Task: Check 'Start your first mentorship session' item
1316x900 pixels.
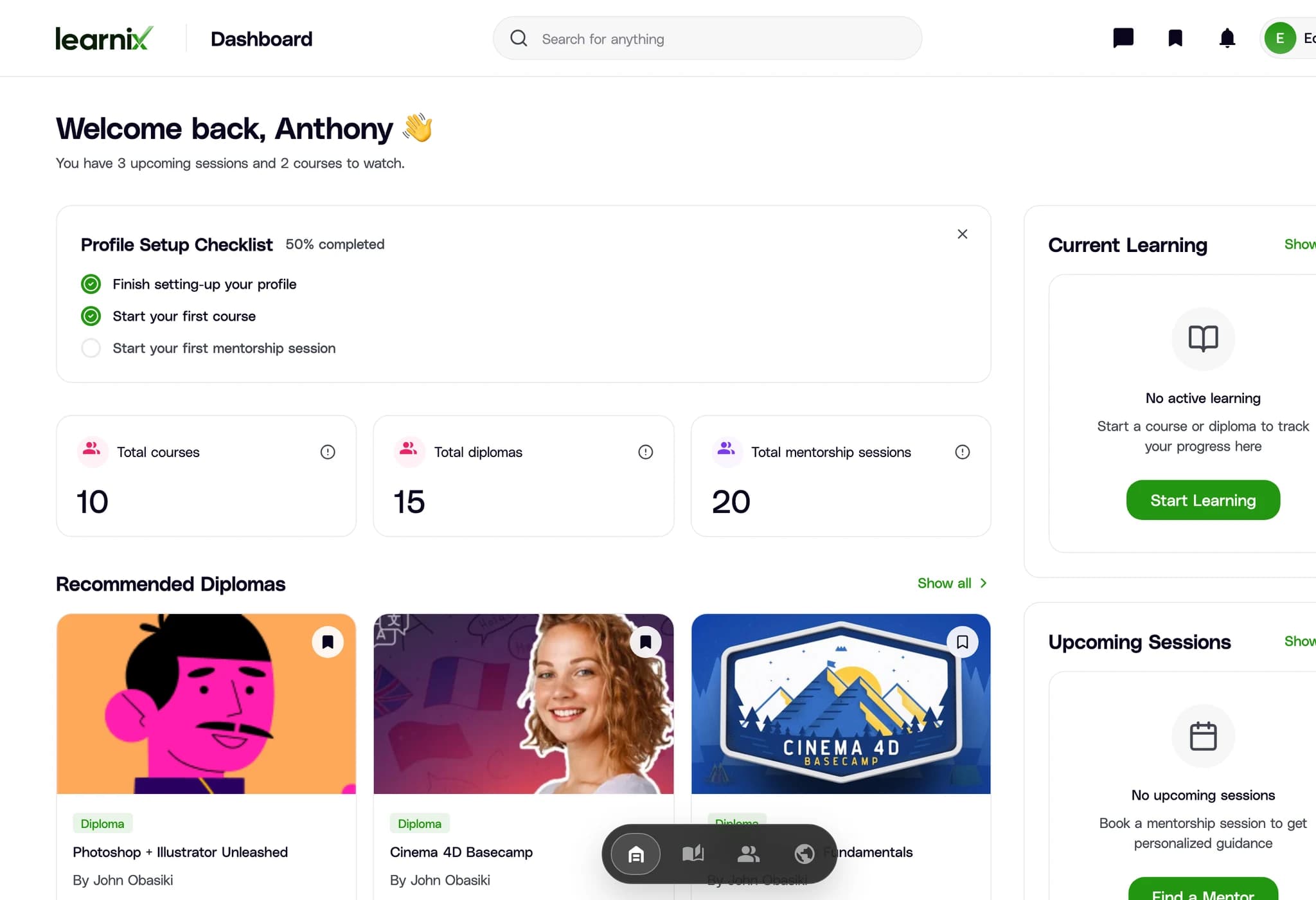Action: coord(91,348)
